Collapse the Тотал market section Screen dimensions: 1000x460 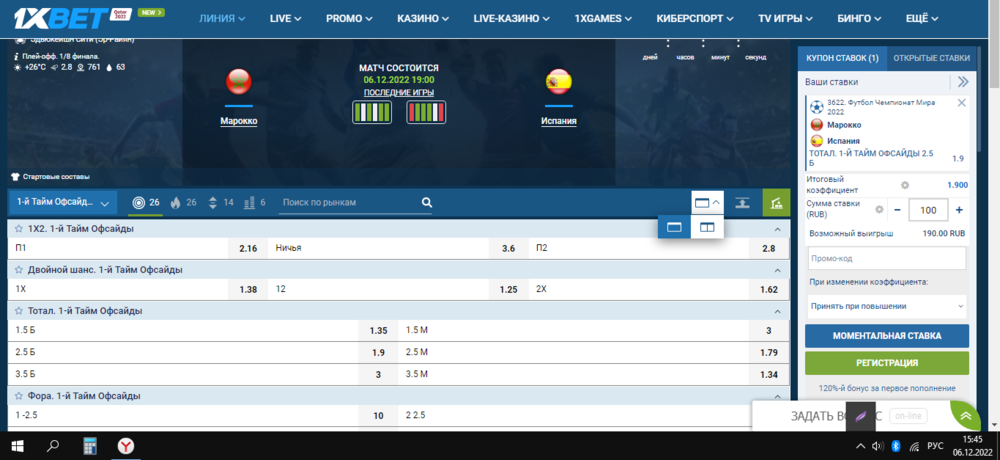[777, 311]
